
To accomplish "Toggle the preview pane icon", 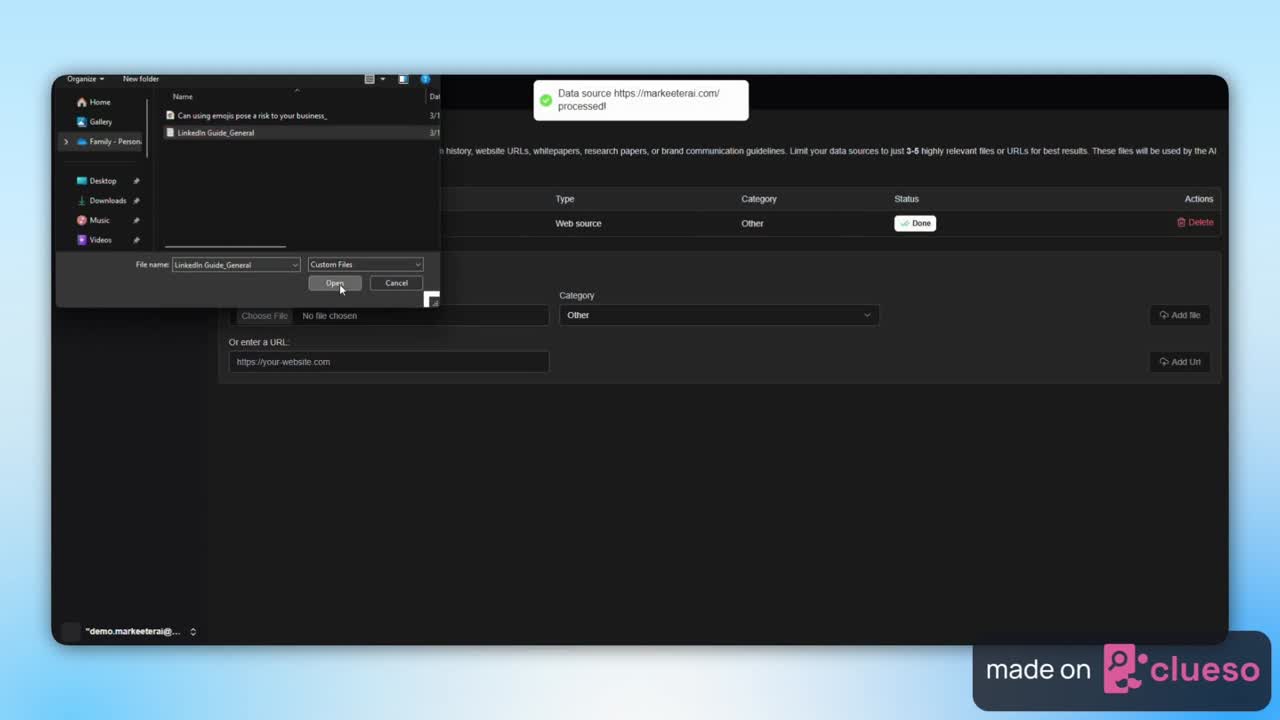I will point(403,79).
